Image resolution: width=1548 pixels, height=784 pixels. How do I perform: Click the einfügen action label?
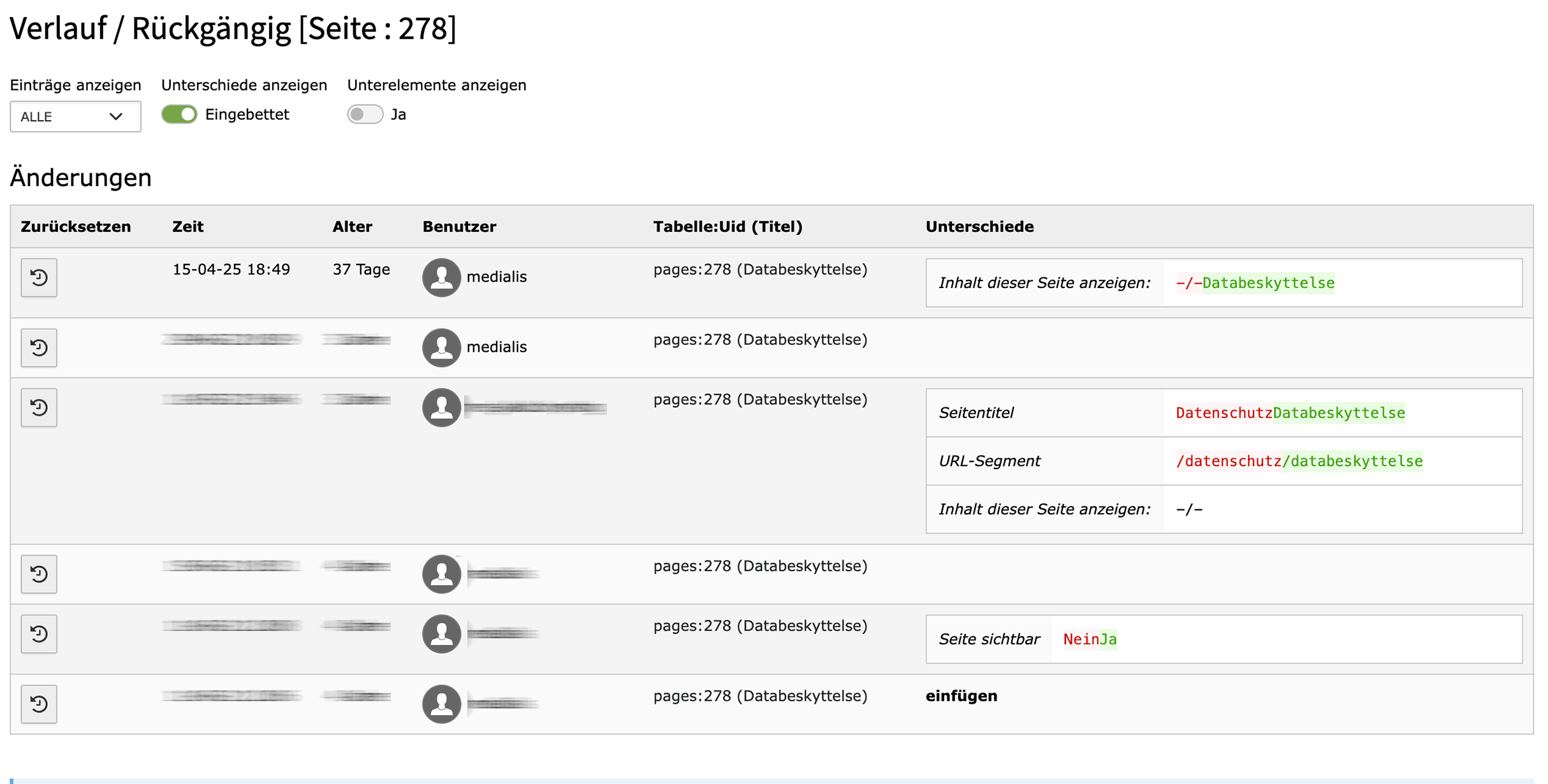(x=961, y=696)
